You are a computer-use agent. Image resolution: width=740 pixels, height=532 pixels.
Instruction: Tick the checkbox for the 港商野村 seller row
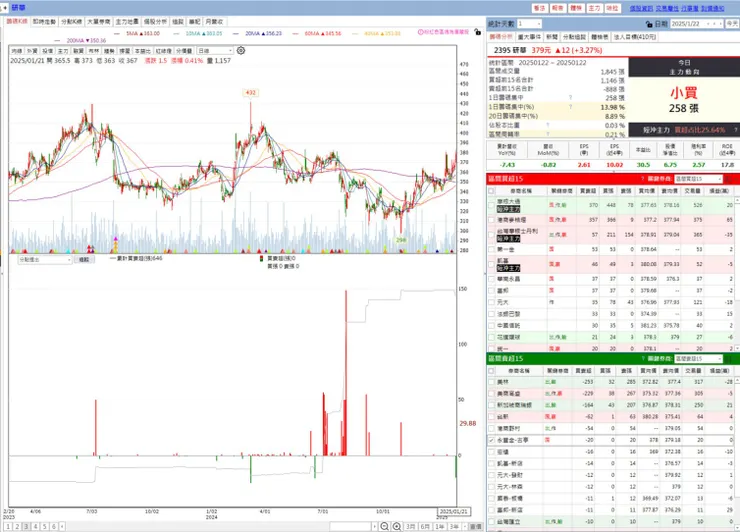tap(491, 429)
